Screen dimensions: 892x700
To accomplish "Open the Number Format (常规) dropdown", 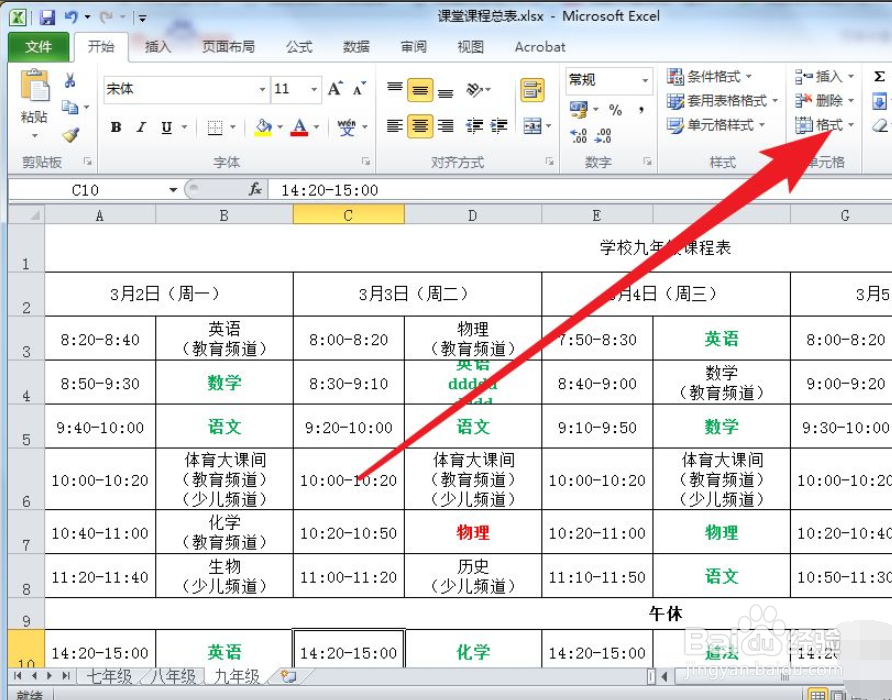I will [645, 80].
